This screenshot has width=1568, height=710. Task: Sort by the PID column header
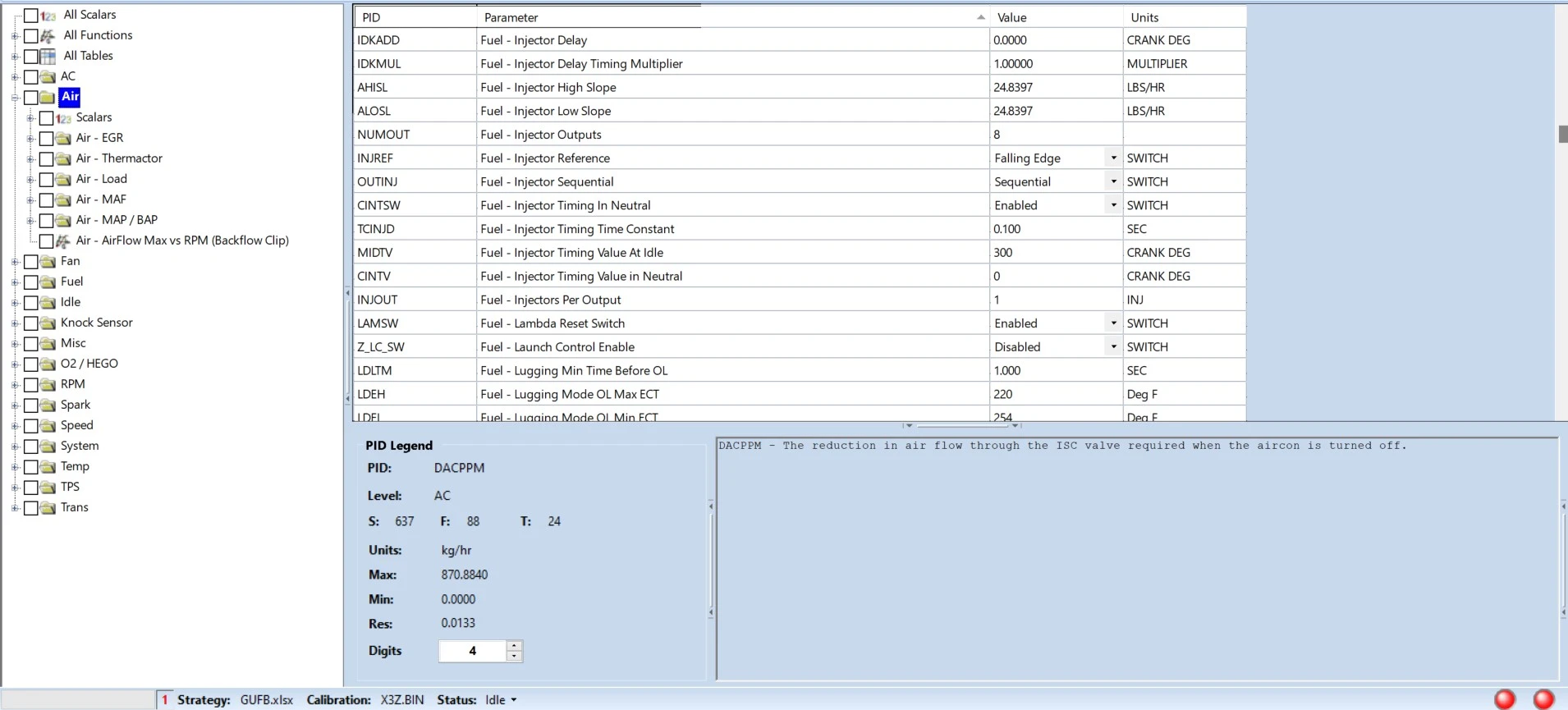[415, 17]
